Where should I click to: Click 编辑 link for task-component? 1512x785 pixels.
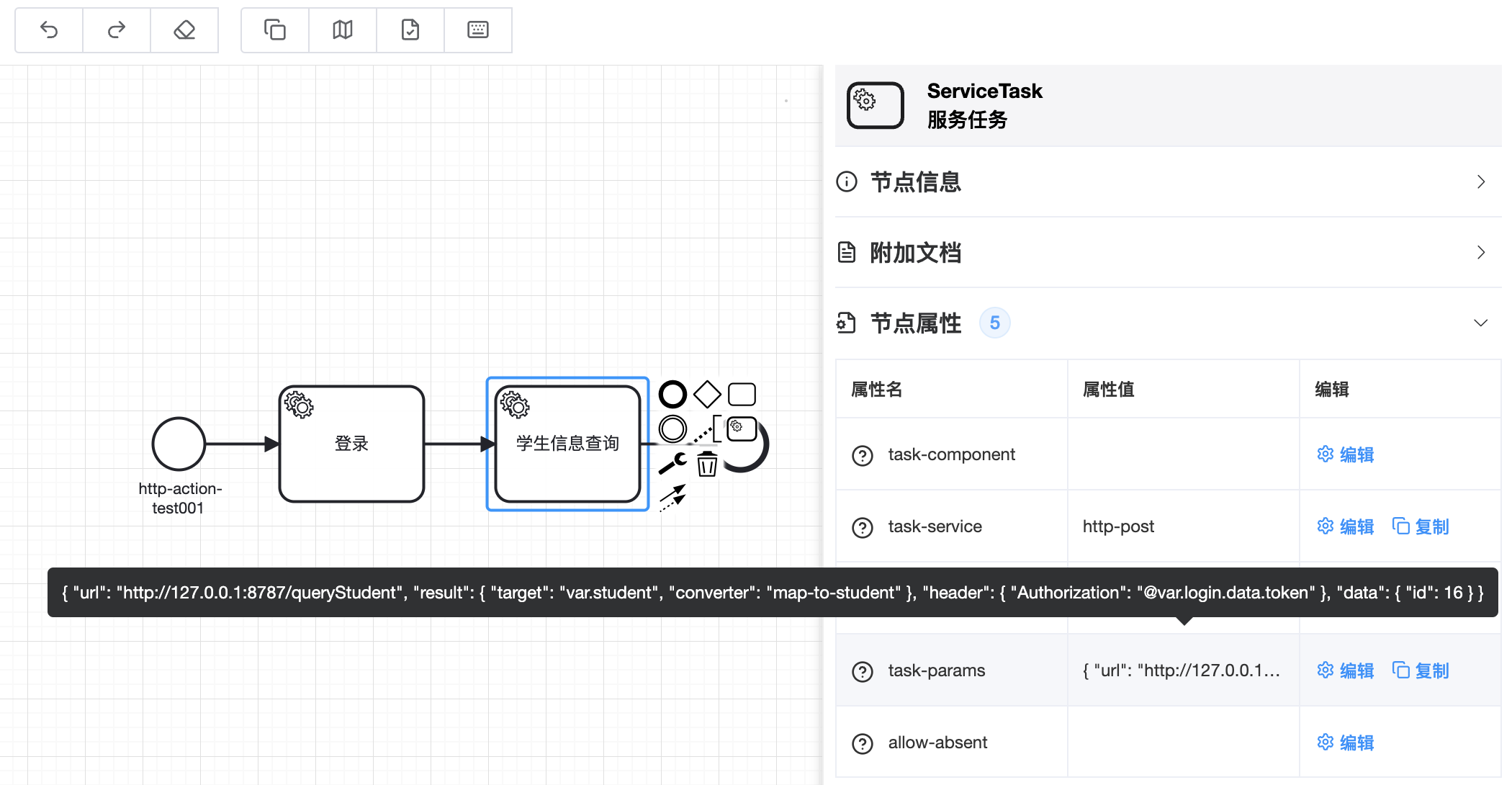(x=1346, y=454)
